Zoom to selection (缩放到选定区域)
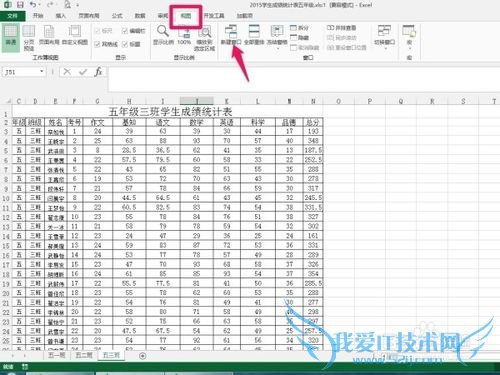500x375 pixels. tap(205, 37)
